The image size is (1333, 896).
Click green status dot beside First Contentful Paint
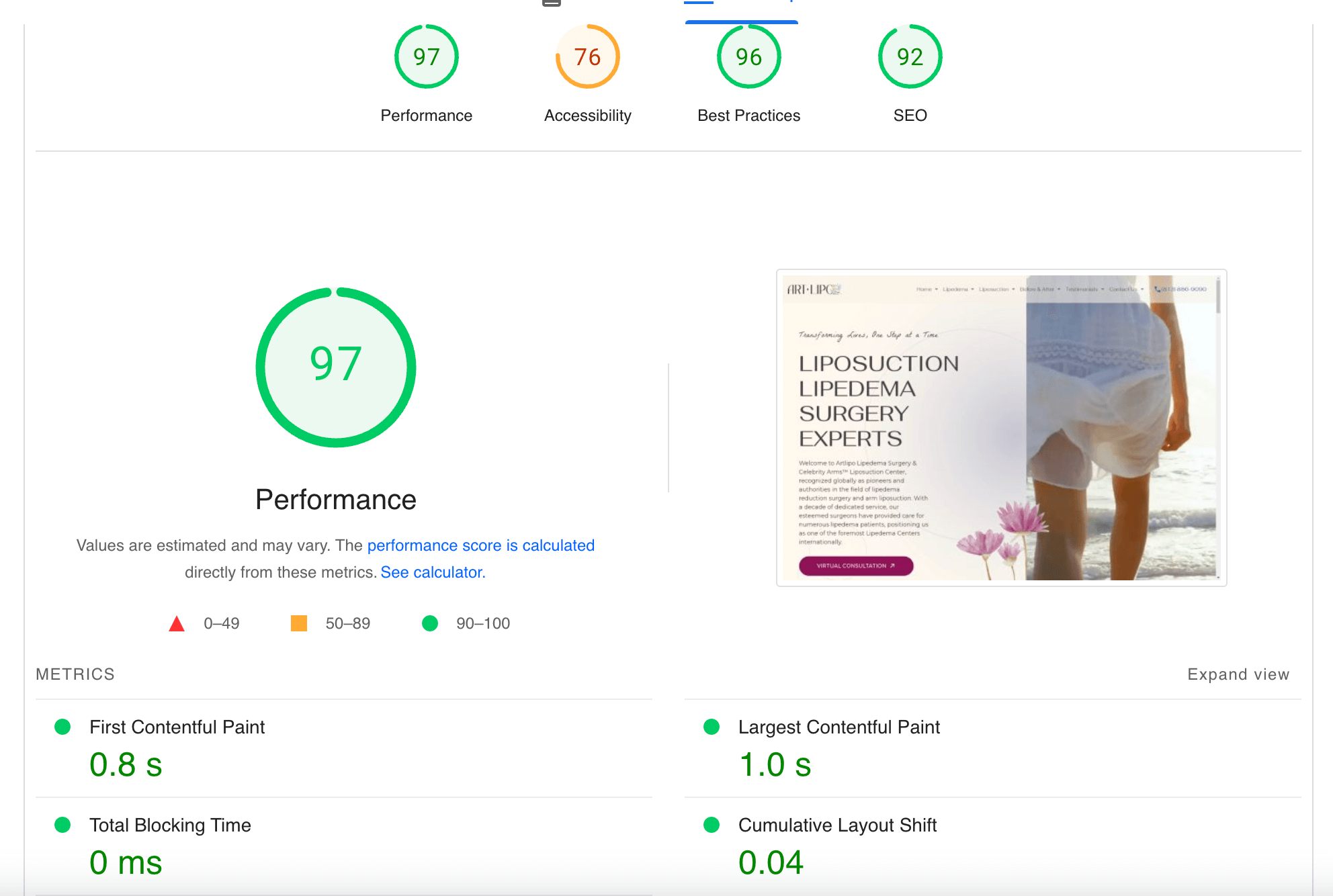[62, 727]
